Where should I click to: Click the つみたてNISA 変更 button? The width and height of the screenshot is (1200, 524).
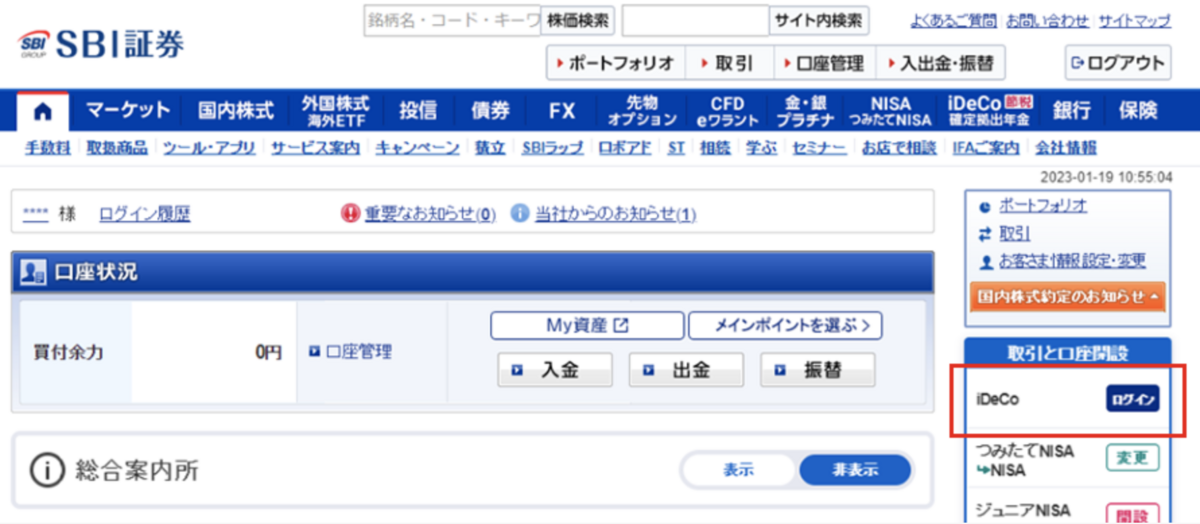1133,457
